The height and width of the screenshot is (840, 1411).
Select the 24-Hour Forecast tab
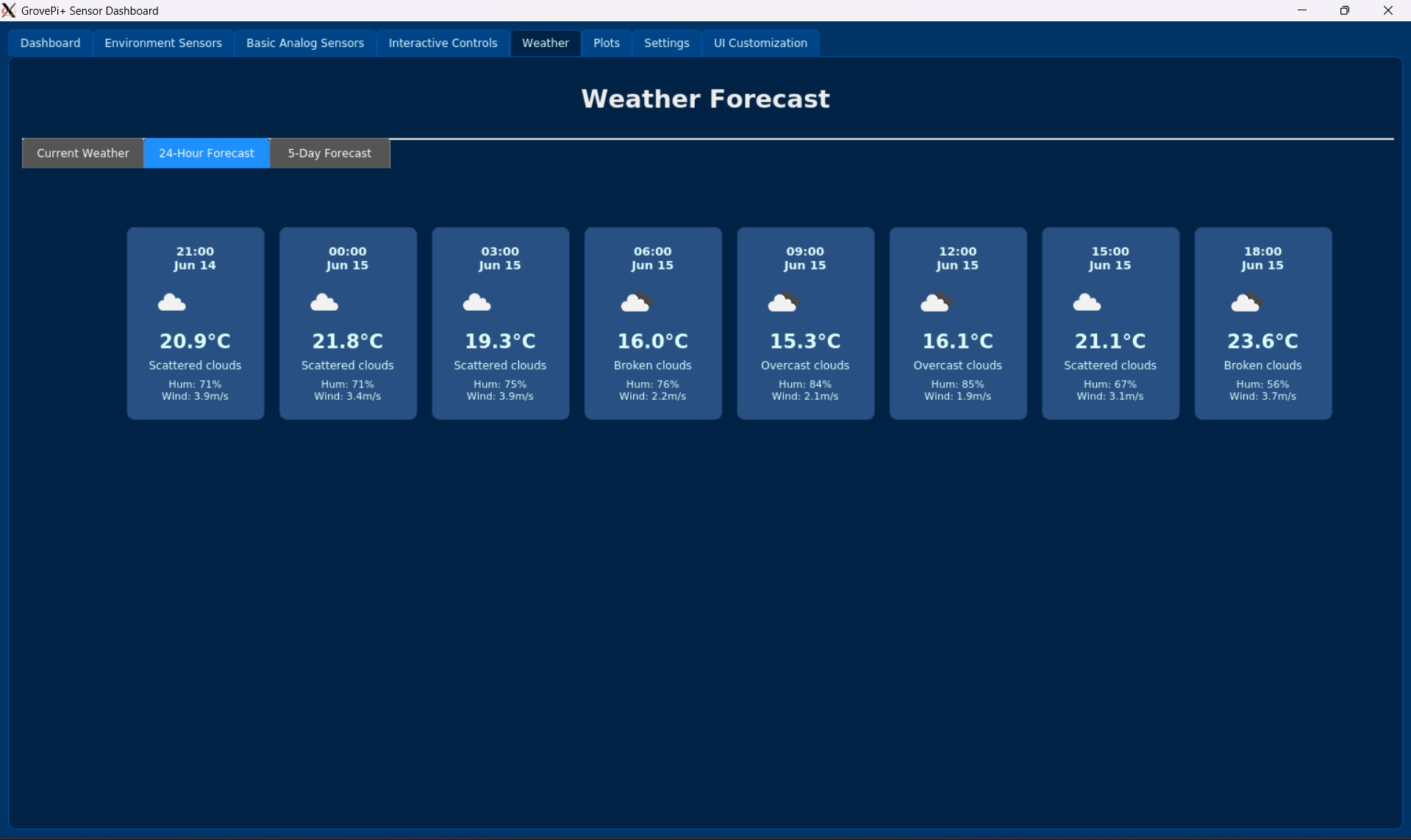pyautogui.click(x=207, y=154)
